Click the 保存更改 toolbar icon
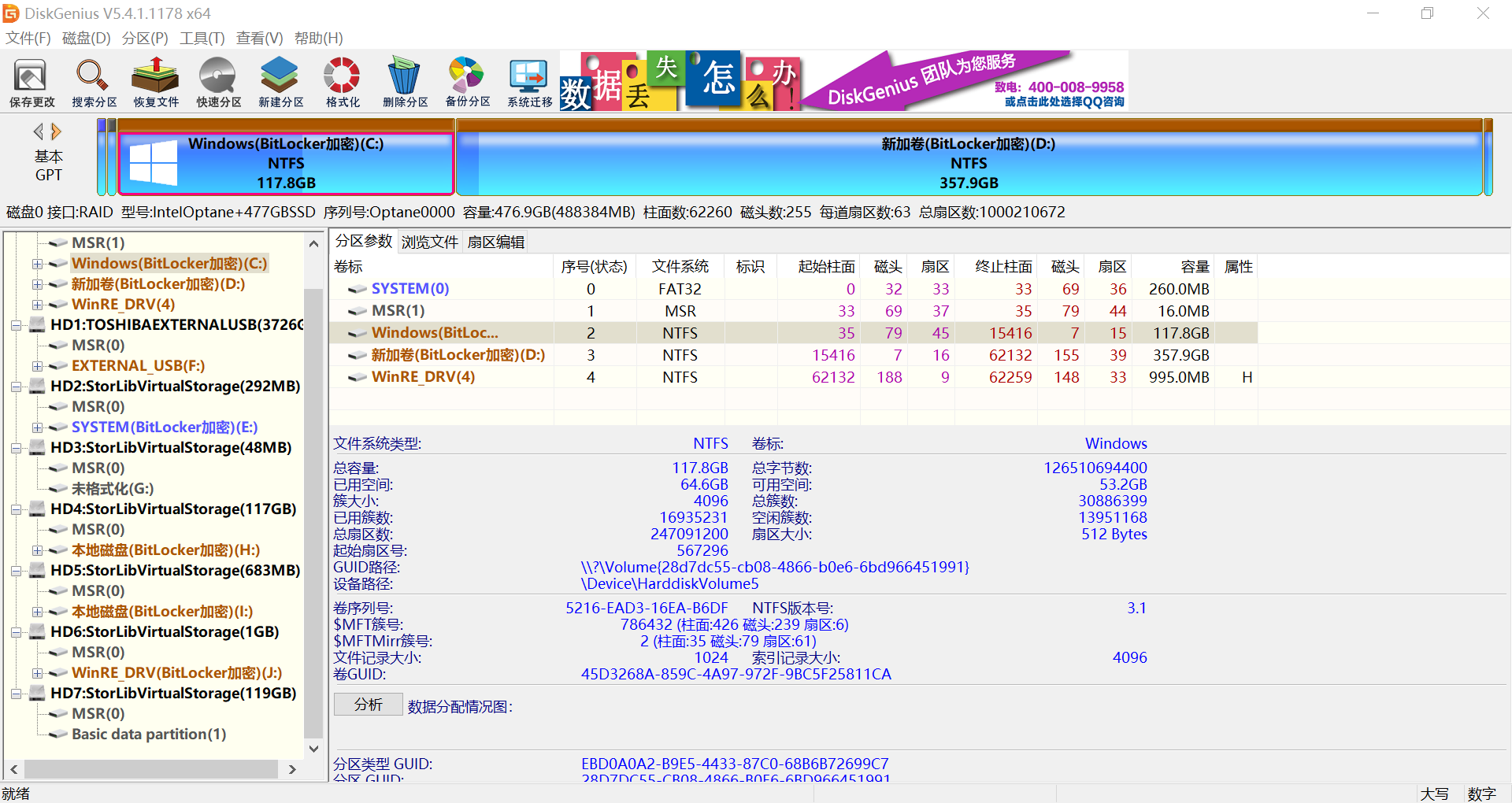 30,81
